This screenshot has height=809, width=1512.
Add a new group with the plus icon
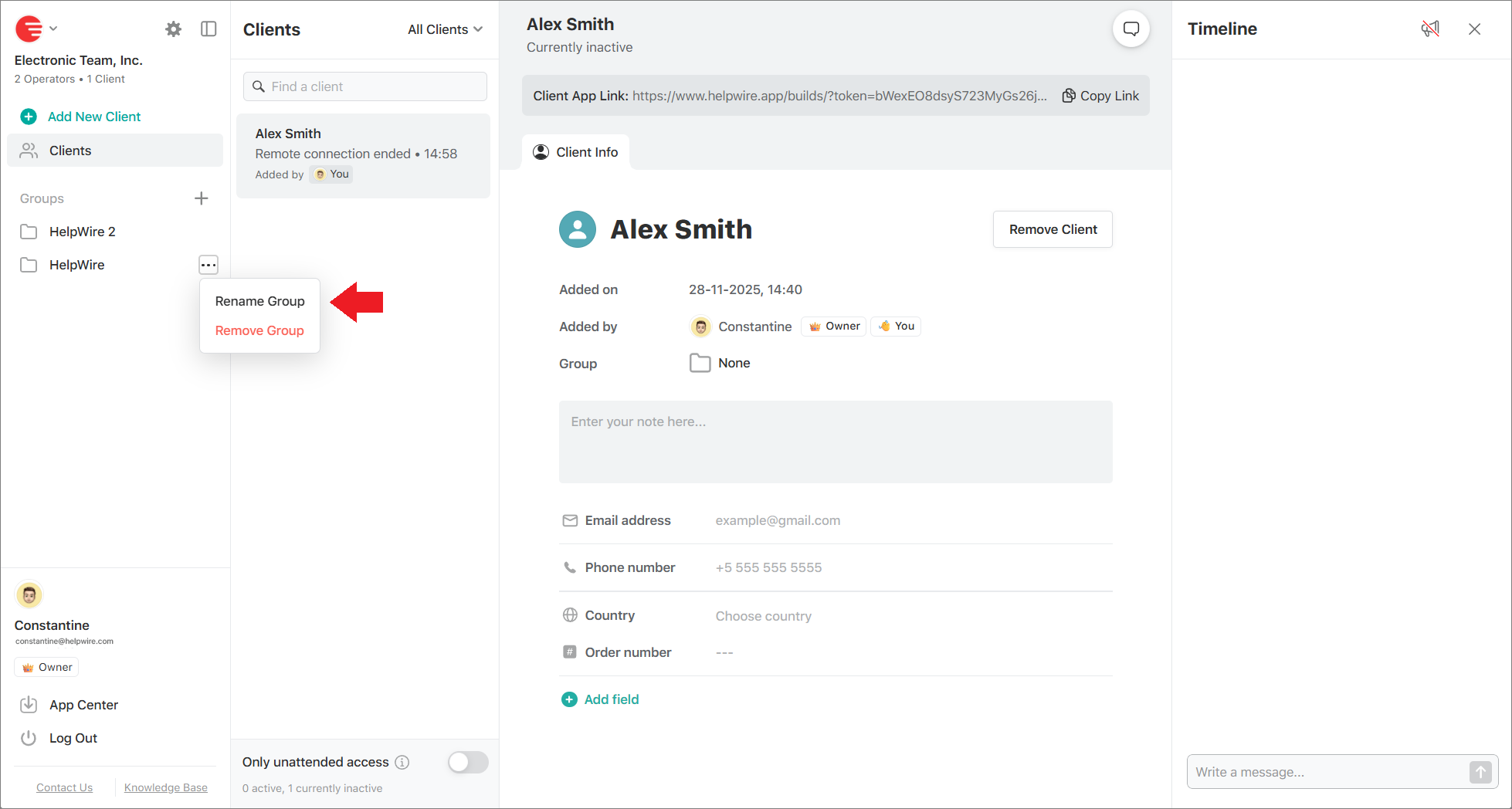click(x=201, y=198)
